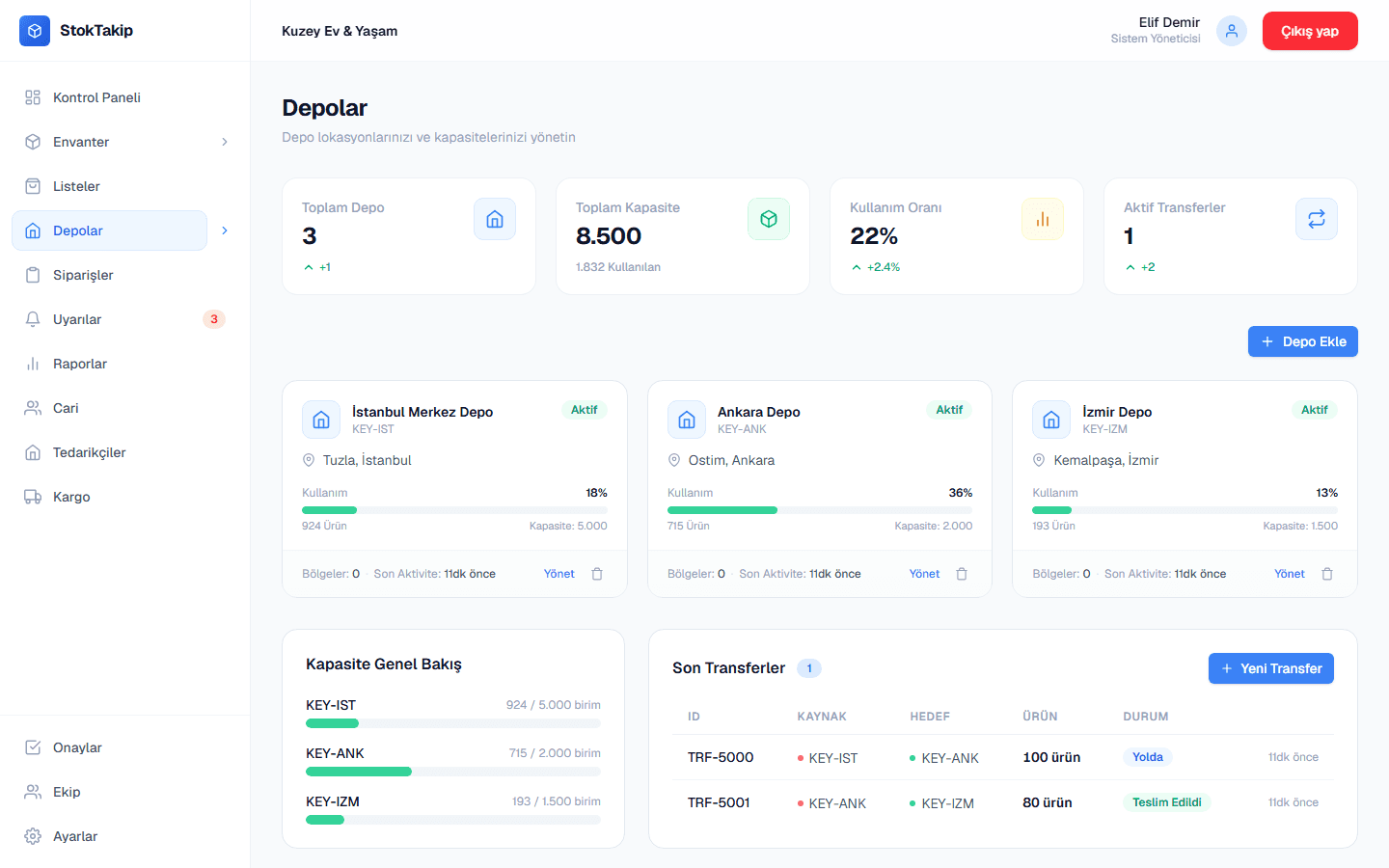The height and width of the screenshot is (868, 1389).
Task: Open Ayarlar settings in the sidebar
Action: (x=125, y=836)
